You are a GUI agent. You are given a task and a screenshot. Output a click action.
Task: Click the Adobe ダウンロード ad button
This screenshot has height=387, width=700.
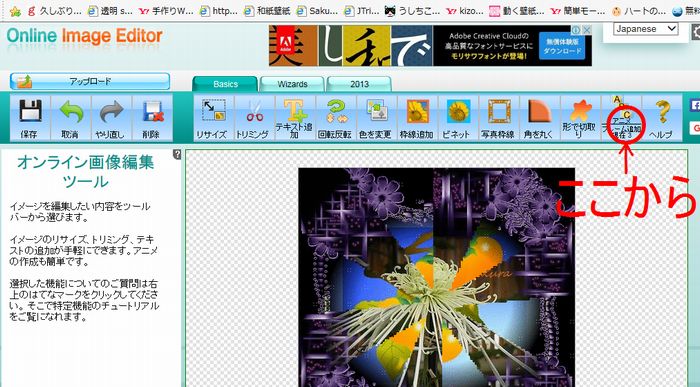click(562, 46)
